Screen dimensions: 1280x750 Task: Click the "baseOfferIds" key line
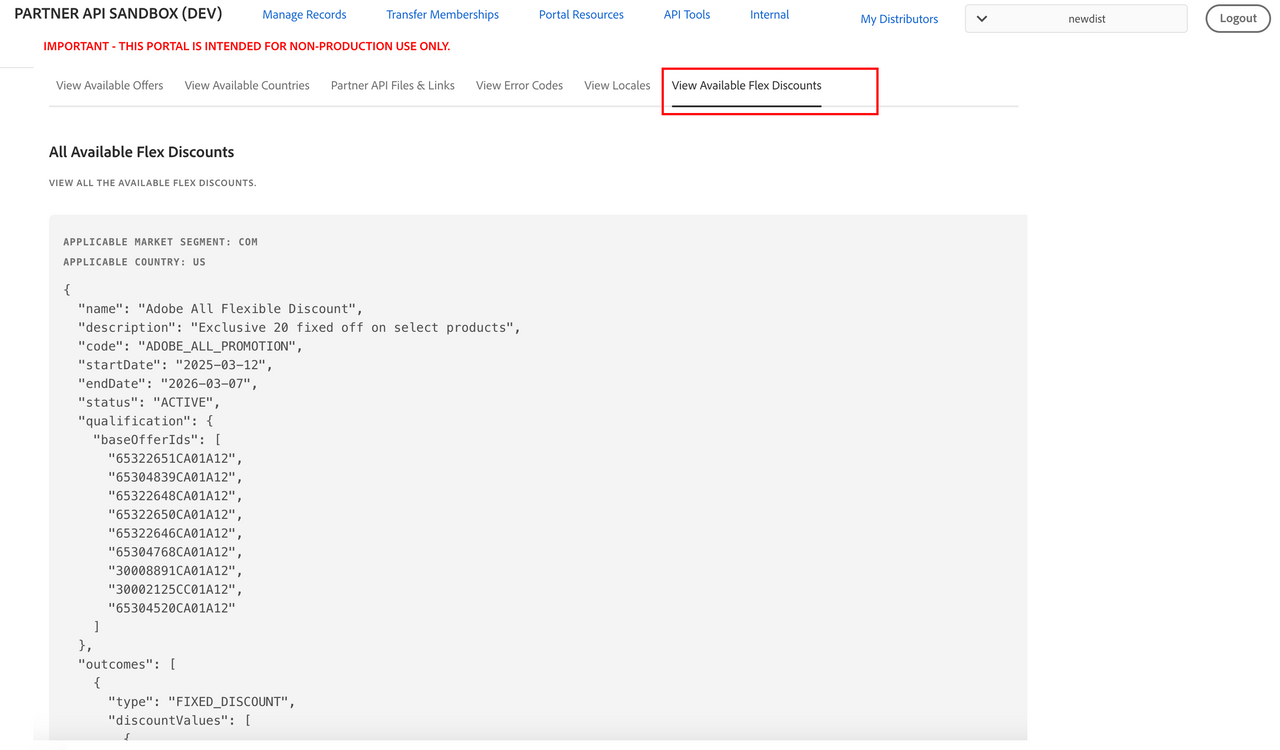tap(157, 440)
